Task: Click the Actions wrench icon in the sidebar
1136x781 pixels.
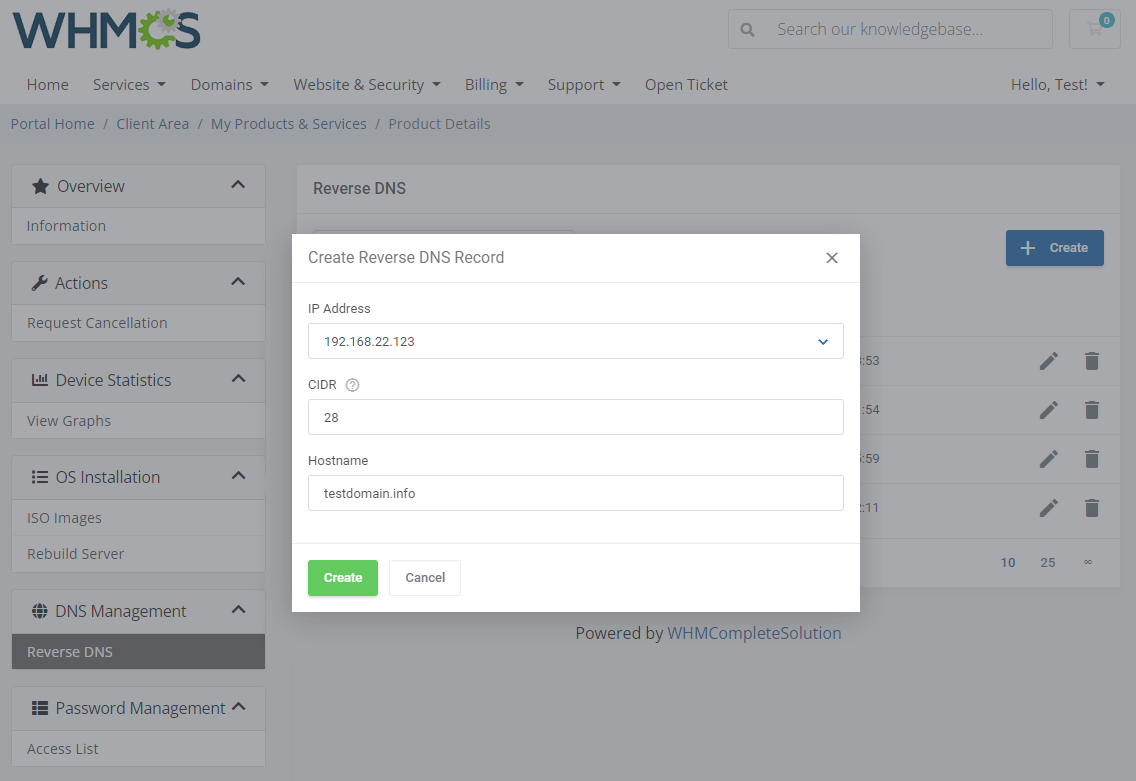Action: (38, 282)
